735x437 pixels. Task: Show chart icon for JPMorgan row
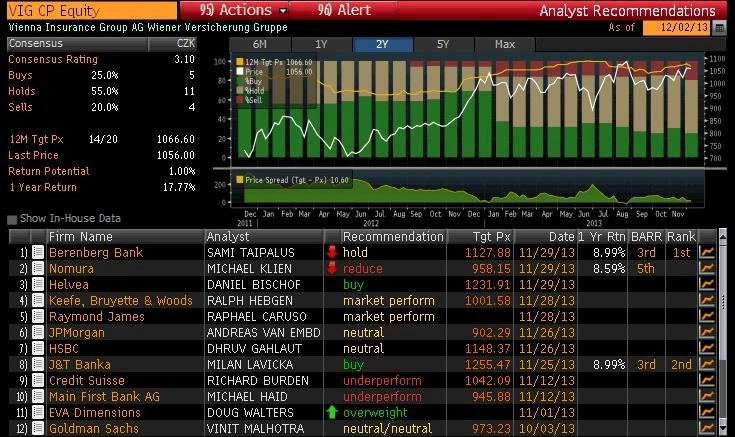tap(707, 332)
